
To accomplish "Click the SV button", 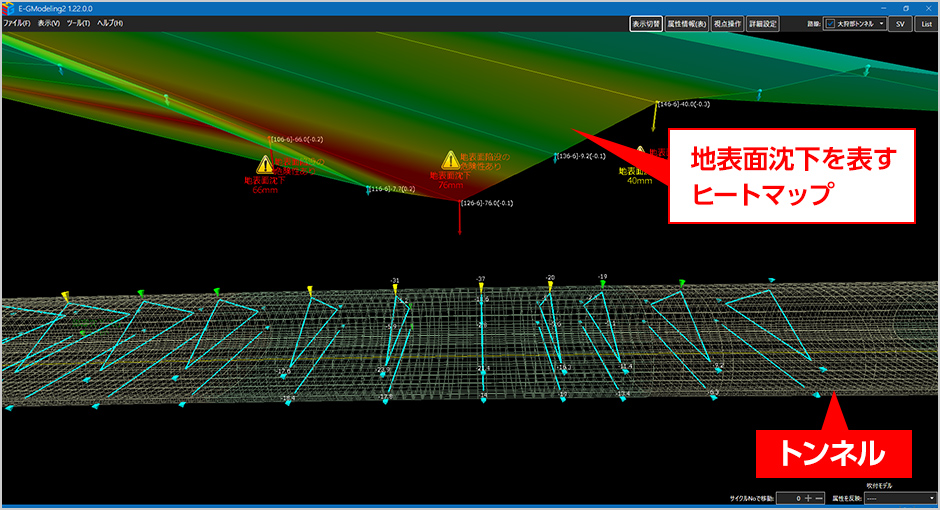I will (900, 23).
